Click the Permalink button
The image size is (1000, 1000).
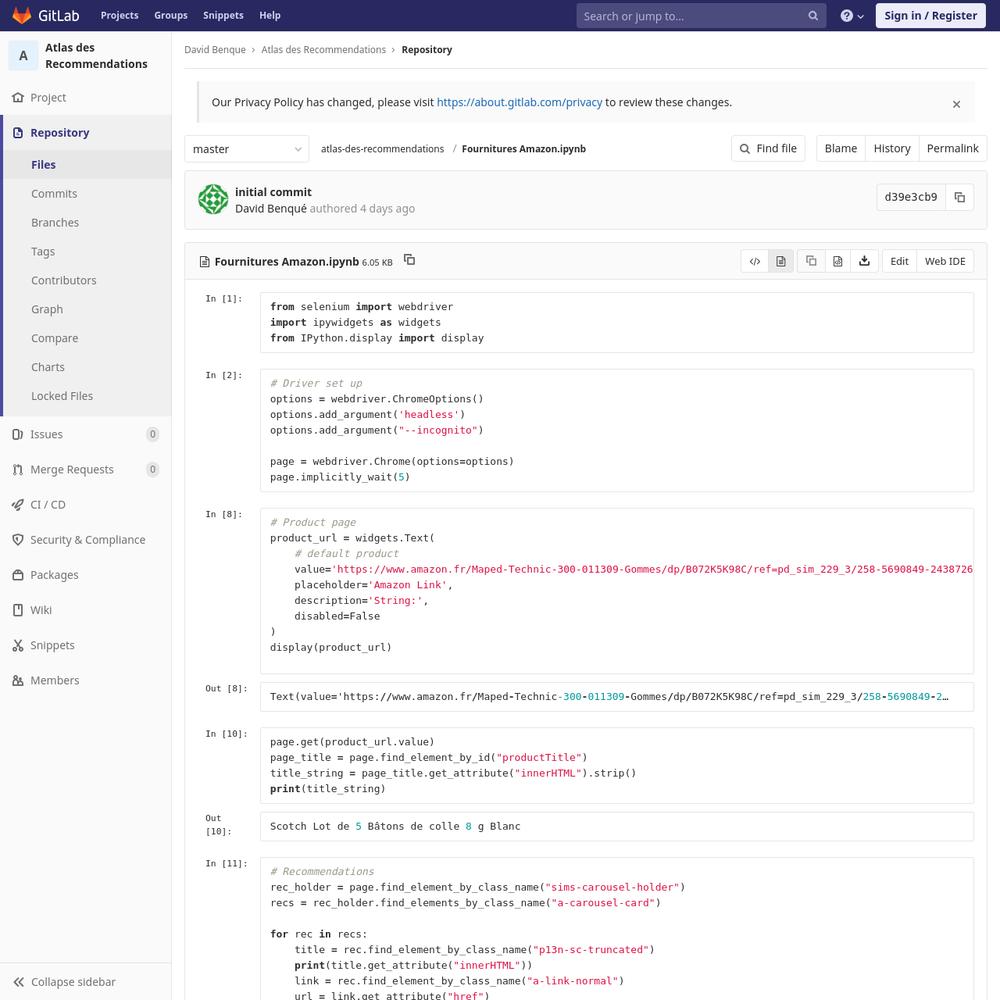click(952, 149)
